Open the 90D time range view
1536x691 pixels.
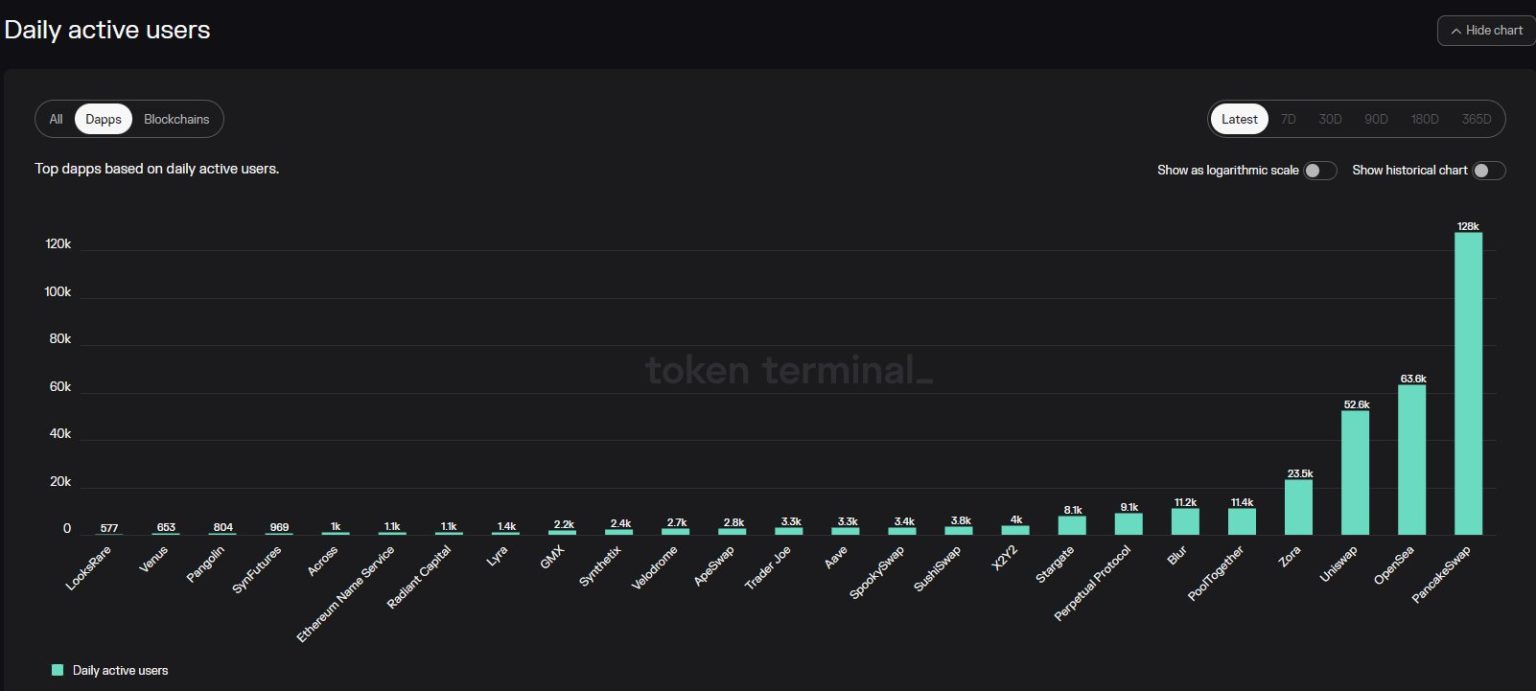click(x=1376, y=119)
